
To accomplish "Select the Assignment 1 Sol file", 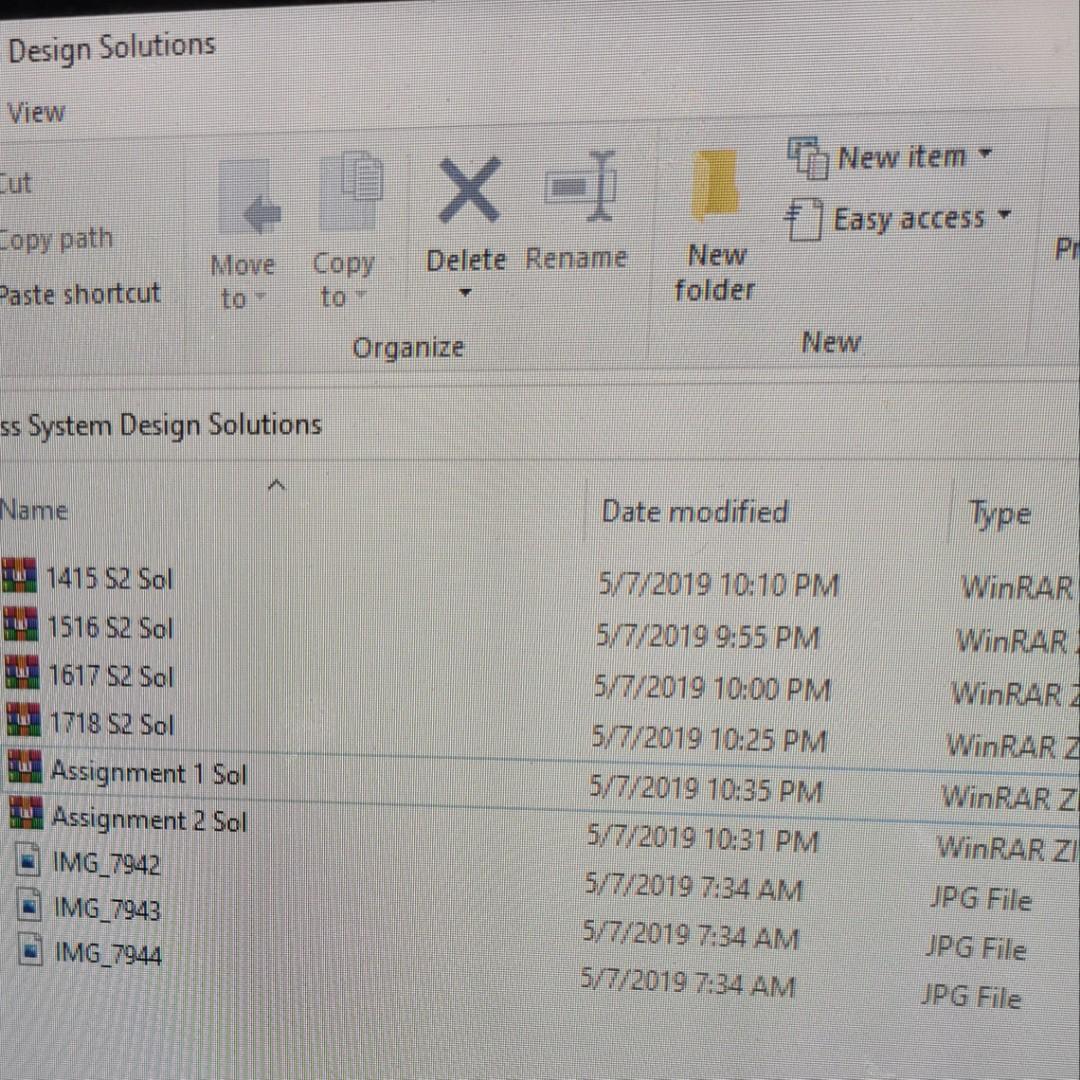I will click(x=148, y=772).
